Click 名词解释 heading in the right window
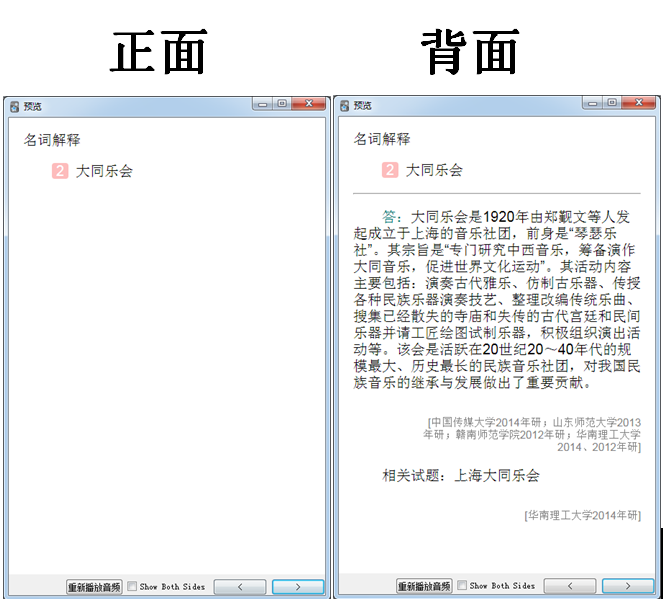The image size is (665, 599). (x=382, y=139)
